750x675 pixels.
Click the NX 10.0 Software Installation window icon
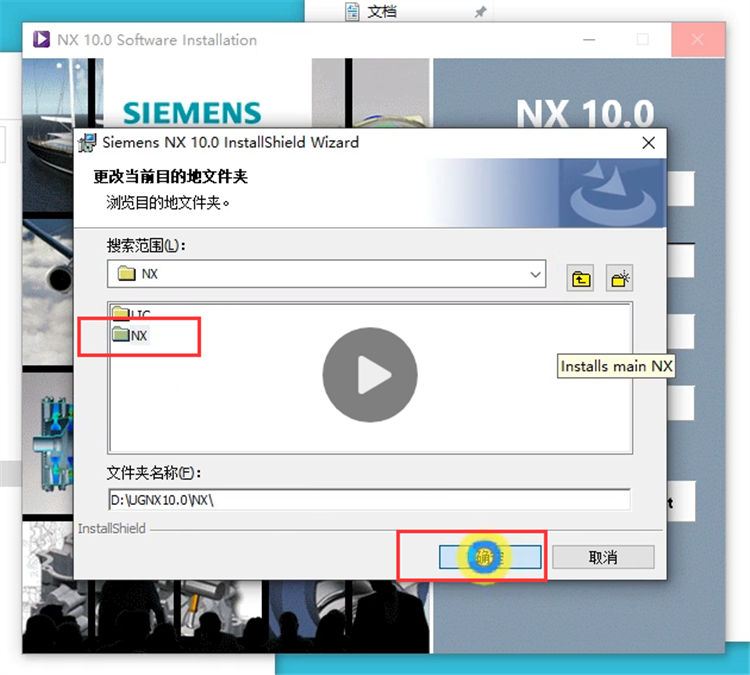click(x=42, y=39)
